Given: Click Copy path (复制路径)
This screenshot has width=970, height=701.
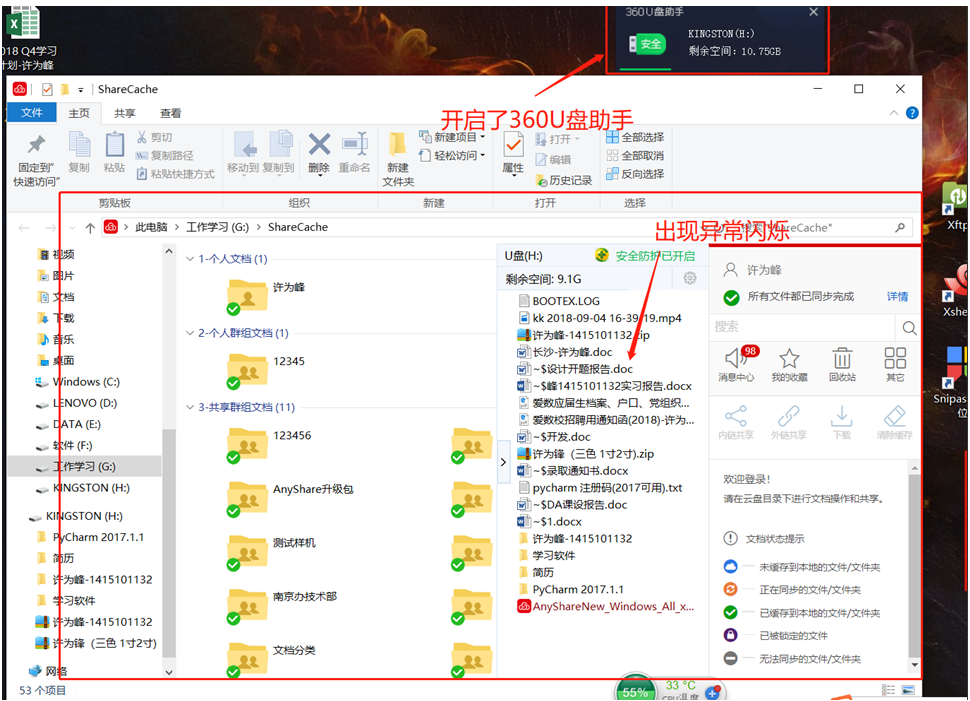Looking at the screenshot, I should pyautogui.click(x=165, y=155).
